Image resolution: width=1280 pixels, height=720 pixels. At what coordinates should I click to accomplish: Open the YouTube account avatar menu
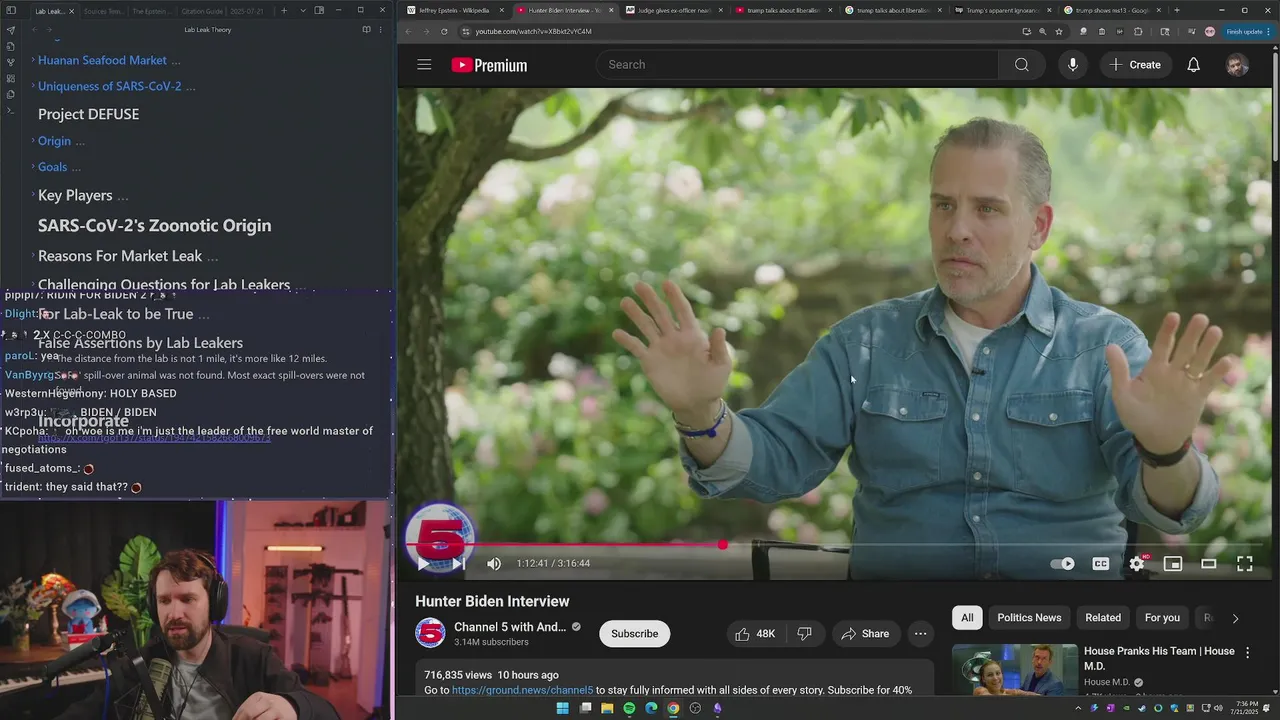click(1237, 65)
